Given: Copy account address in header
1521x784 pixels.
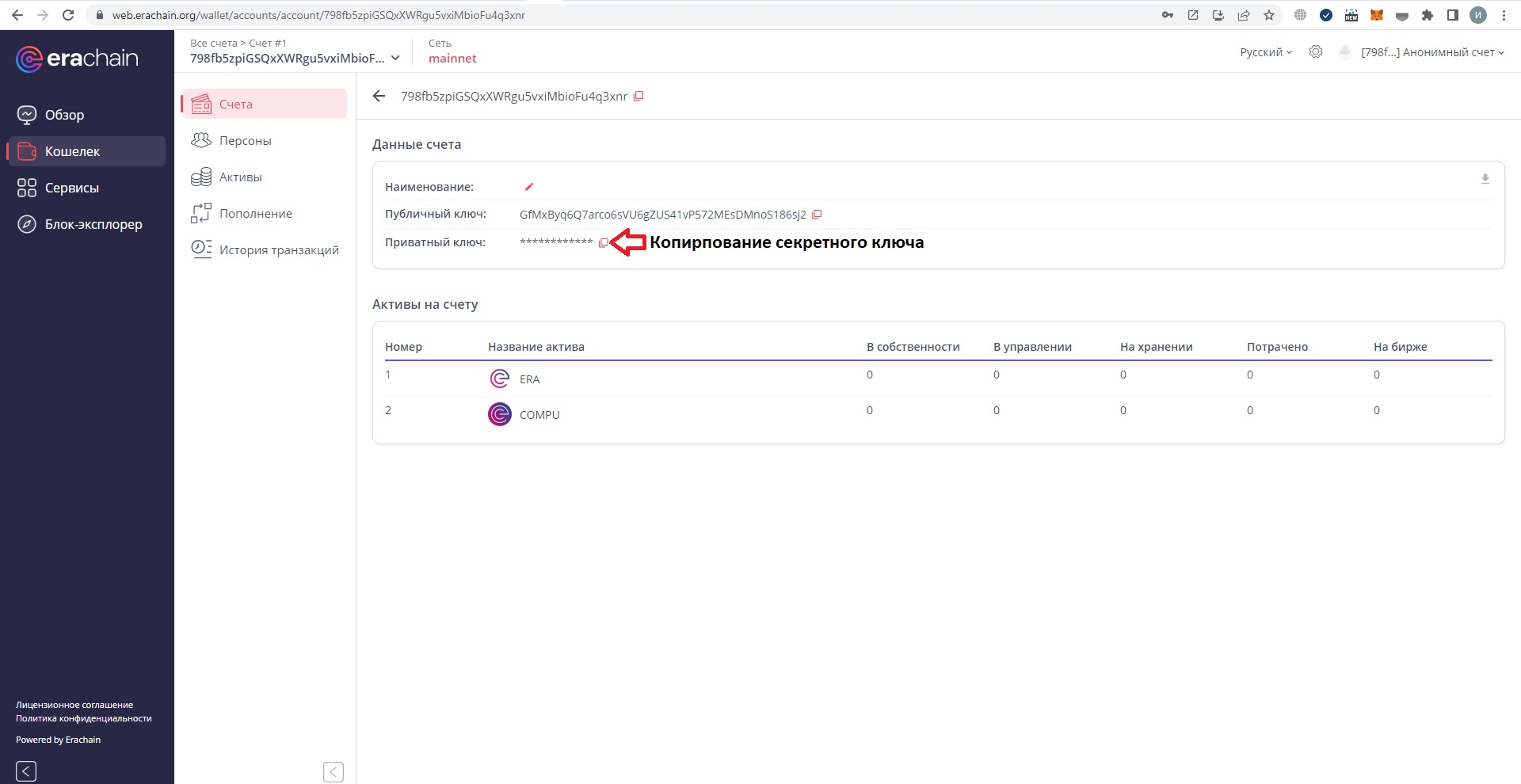Looking at the screenshot, I should click(639, 97).
